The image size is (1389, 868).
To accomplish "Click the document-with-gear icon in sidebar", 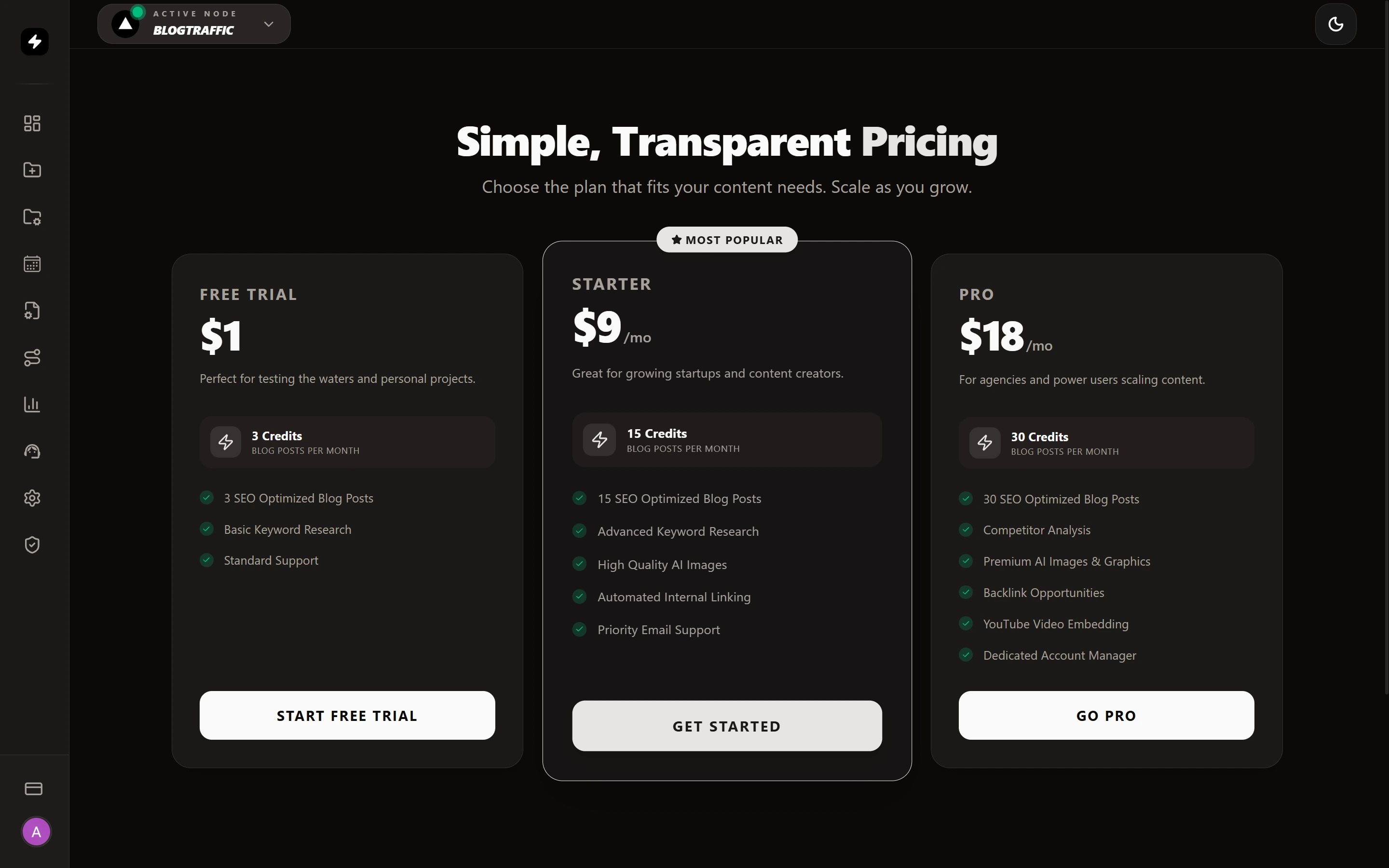I will click(33, 311).
